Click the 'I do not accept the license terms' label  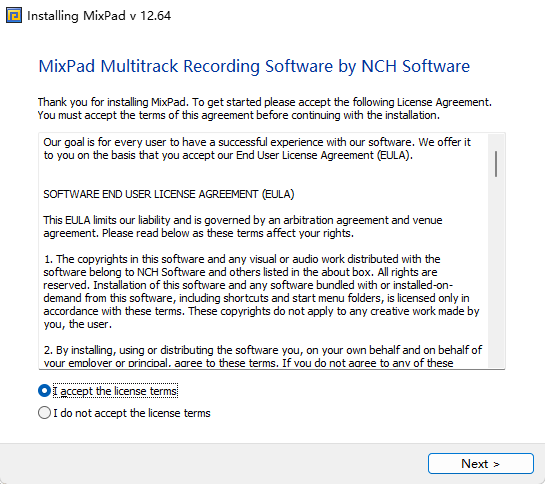pyautogui.click(x=132, y=413)
